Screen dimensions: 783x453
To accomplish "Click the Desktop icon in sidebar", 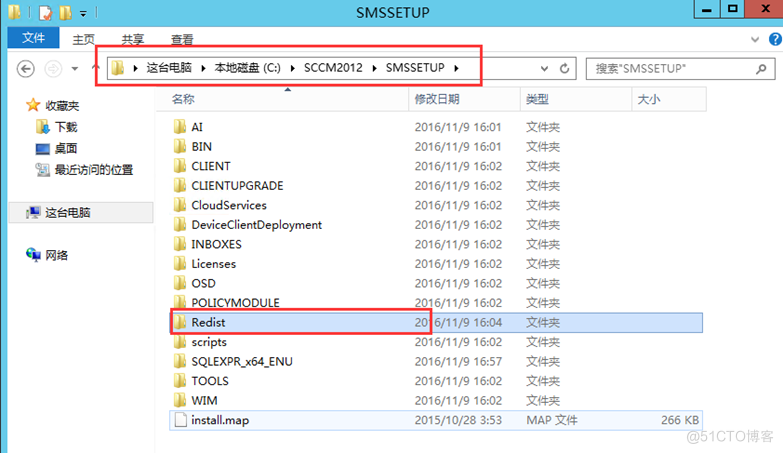I will [x=43, y=148].
